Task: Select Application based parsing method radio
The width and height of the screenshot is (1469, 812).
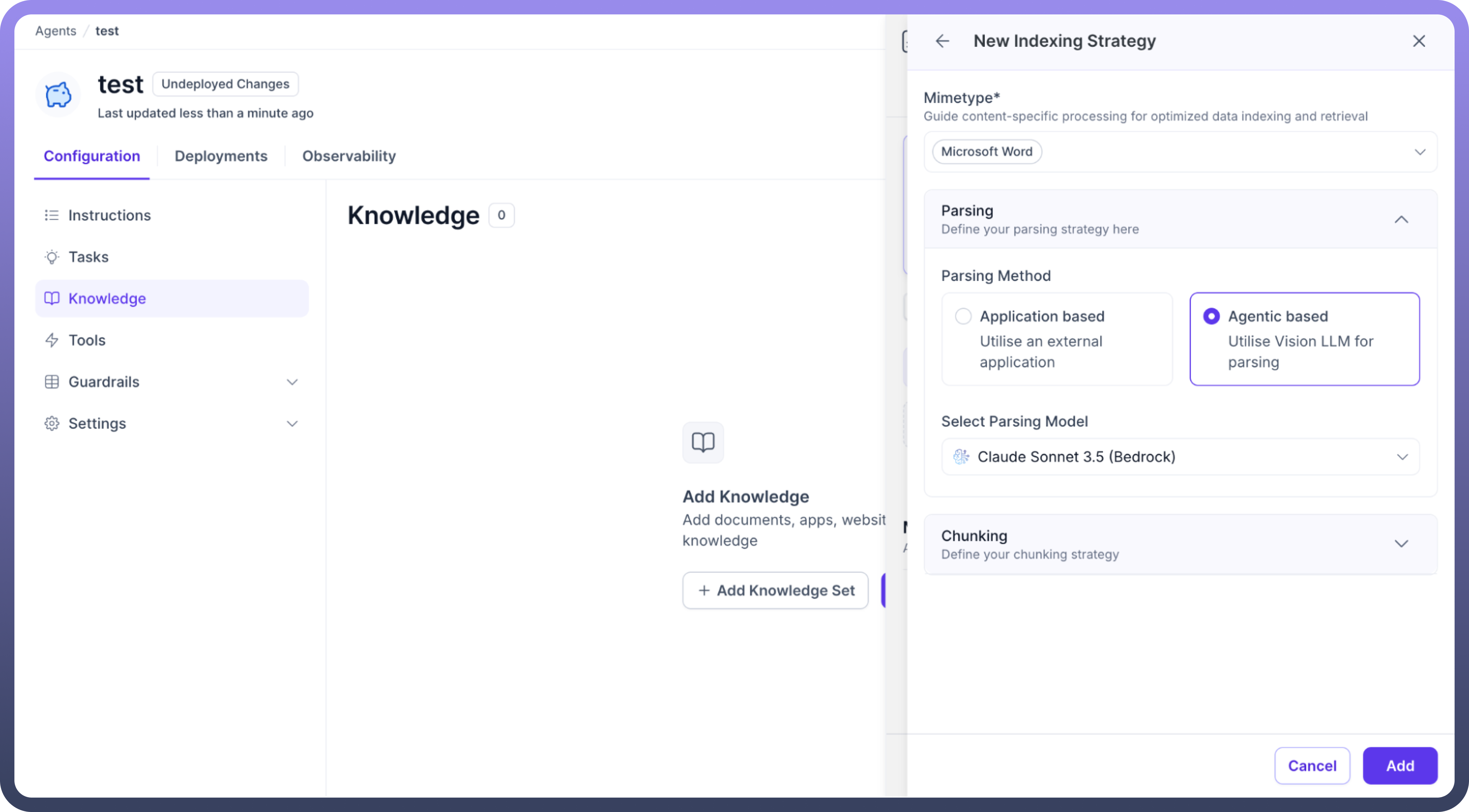Action: coord(963,316)
